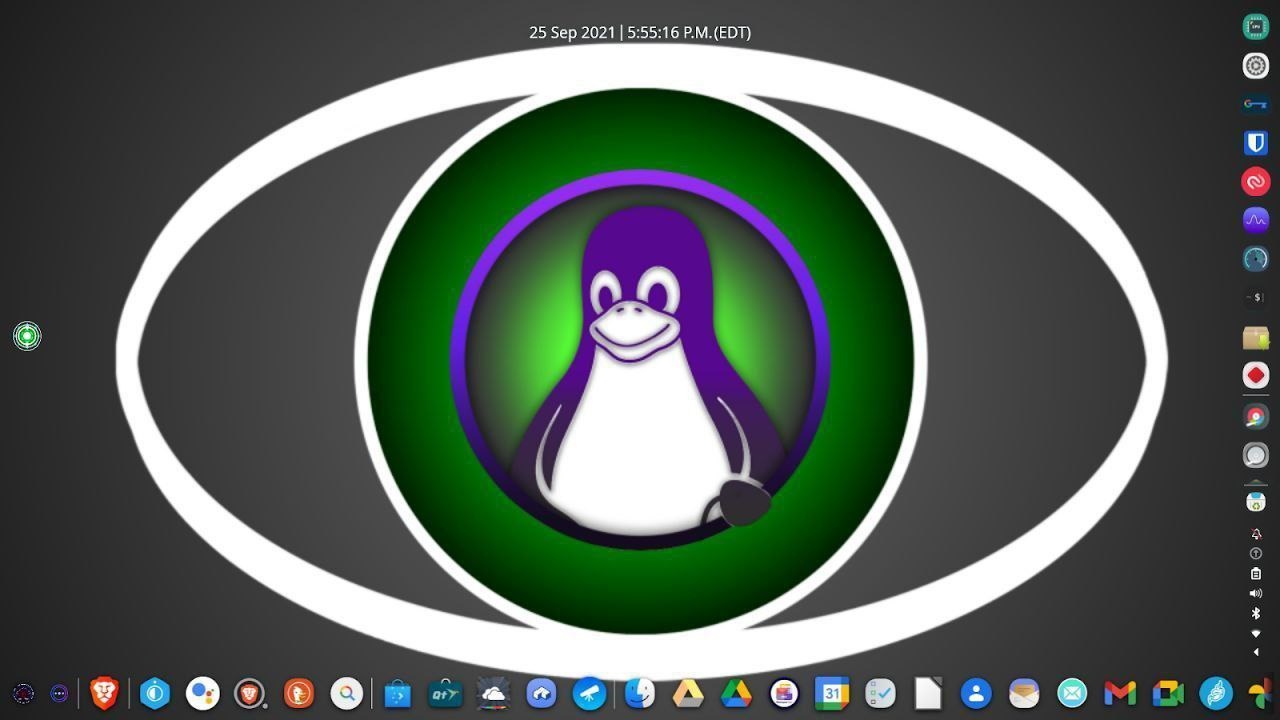Open the Chrome-style icon in the side panel

tap(1256, 417)
